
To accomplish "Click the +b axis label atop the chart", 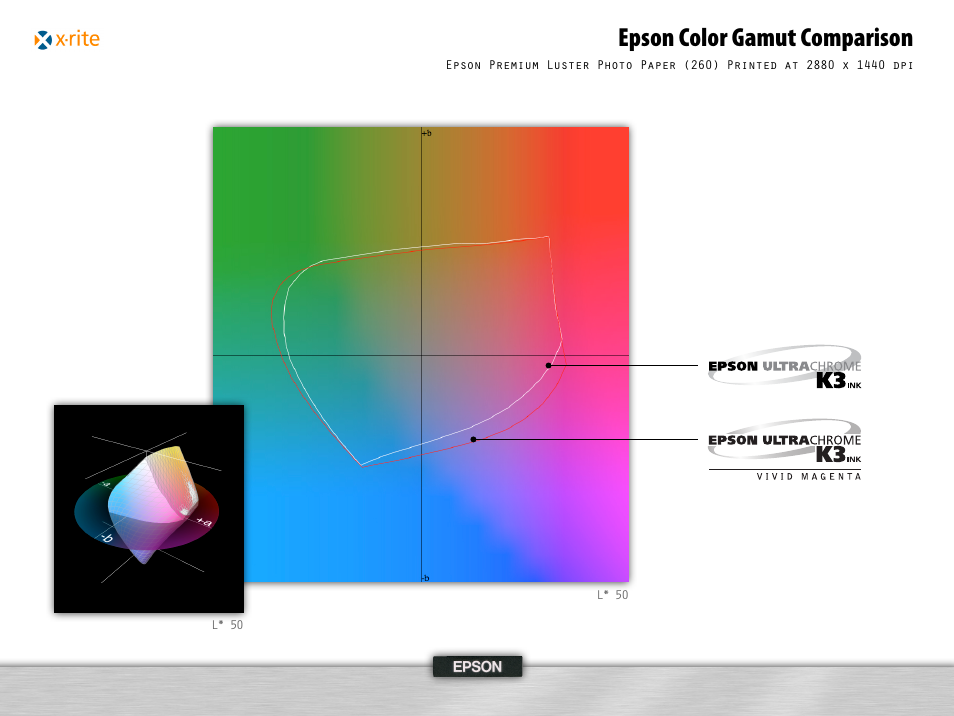I will pyautogui.click(x=427, y=133).
